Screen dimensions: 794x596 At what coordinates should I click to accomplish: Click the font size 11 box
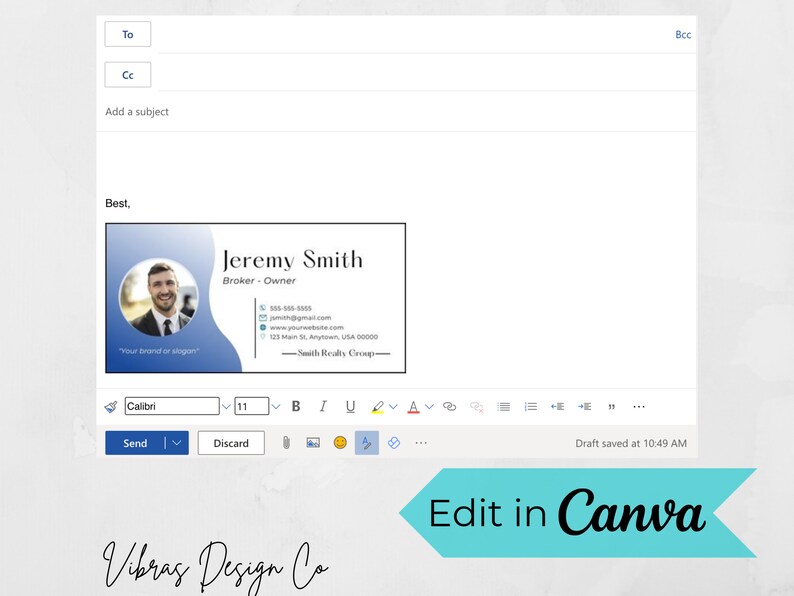tap(252, 406)
